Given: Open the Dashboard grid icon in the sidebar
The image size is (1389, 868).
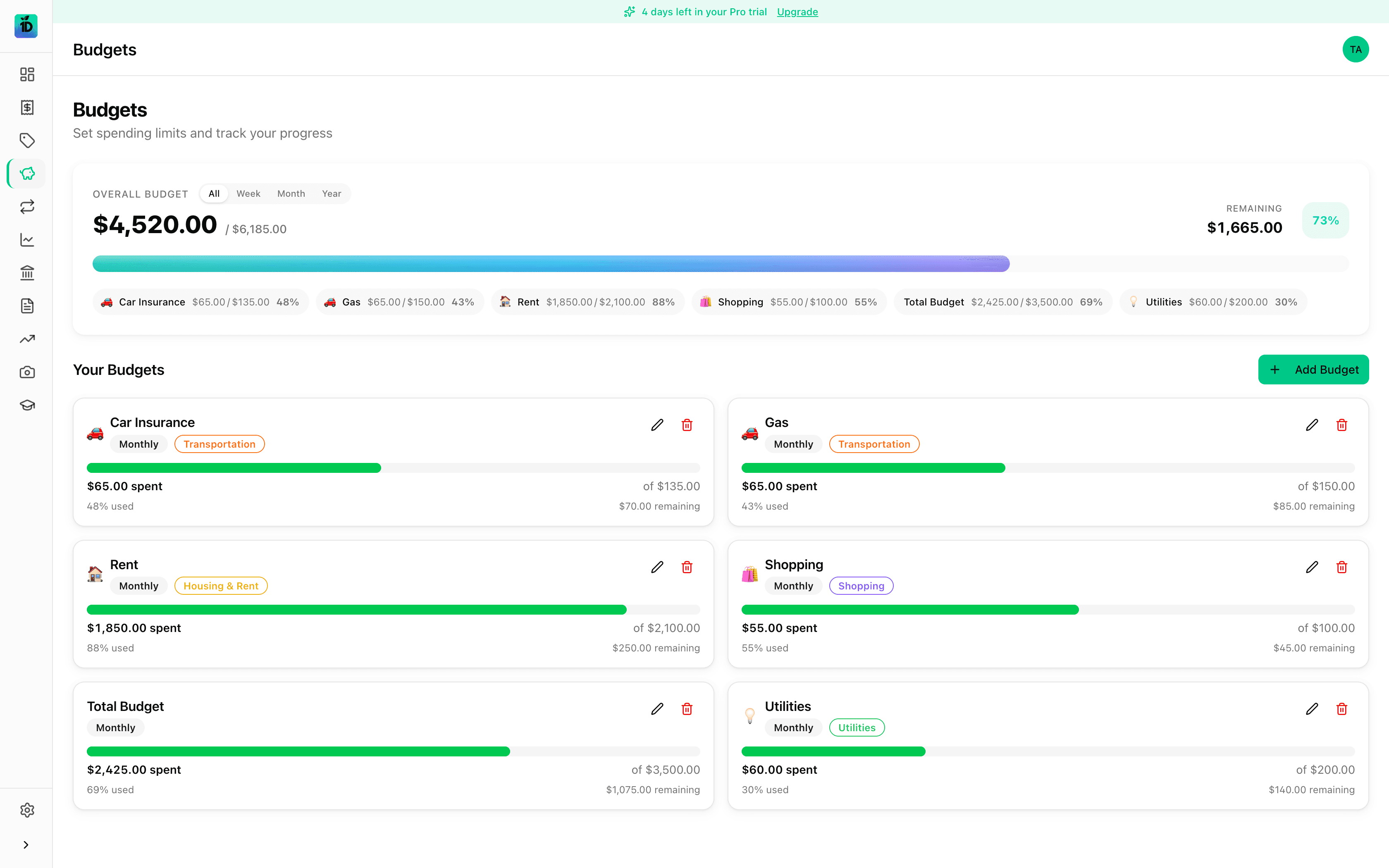Looking at the screenshot, I should (26, 75).
